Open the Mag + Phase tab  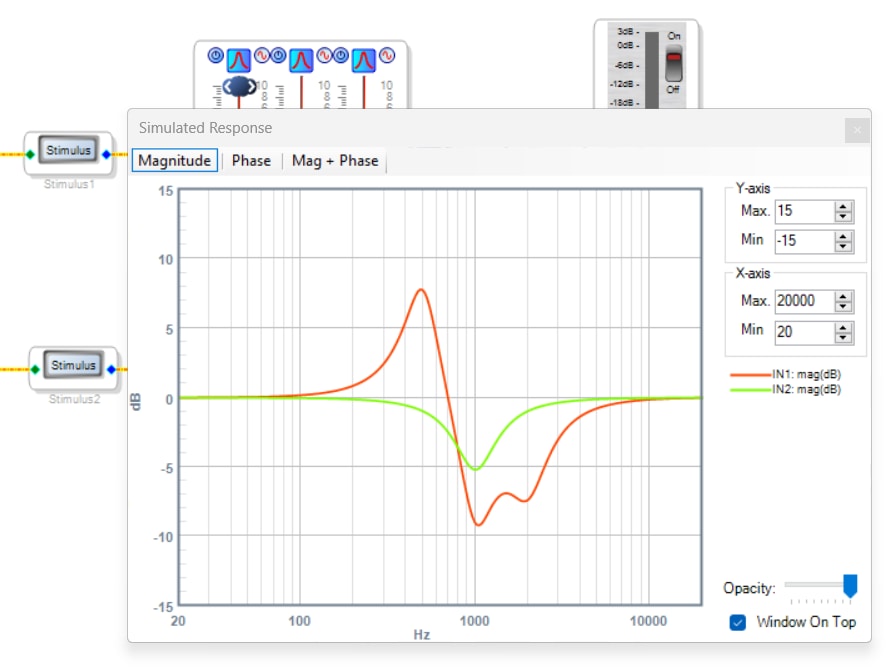(x=335, y=160)
